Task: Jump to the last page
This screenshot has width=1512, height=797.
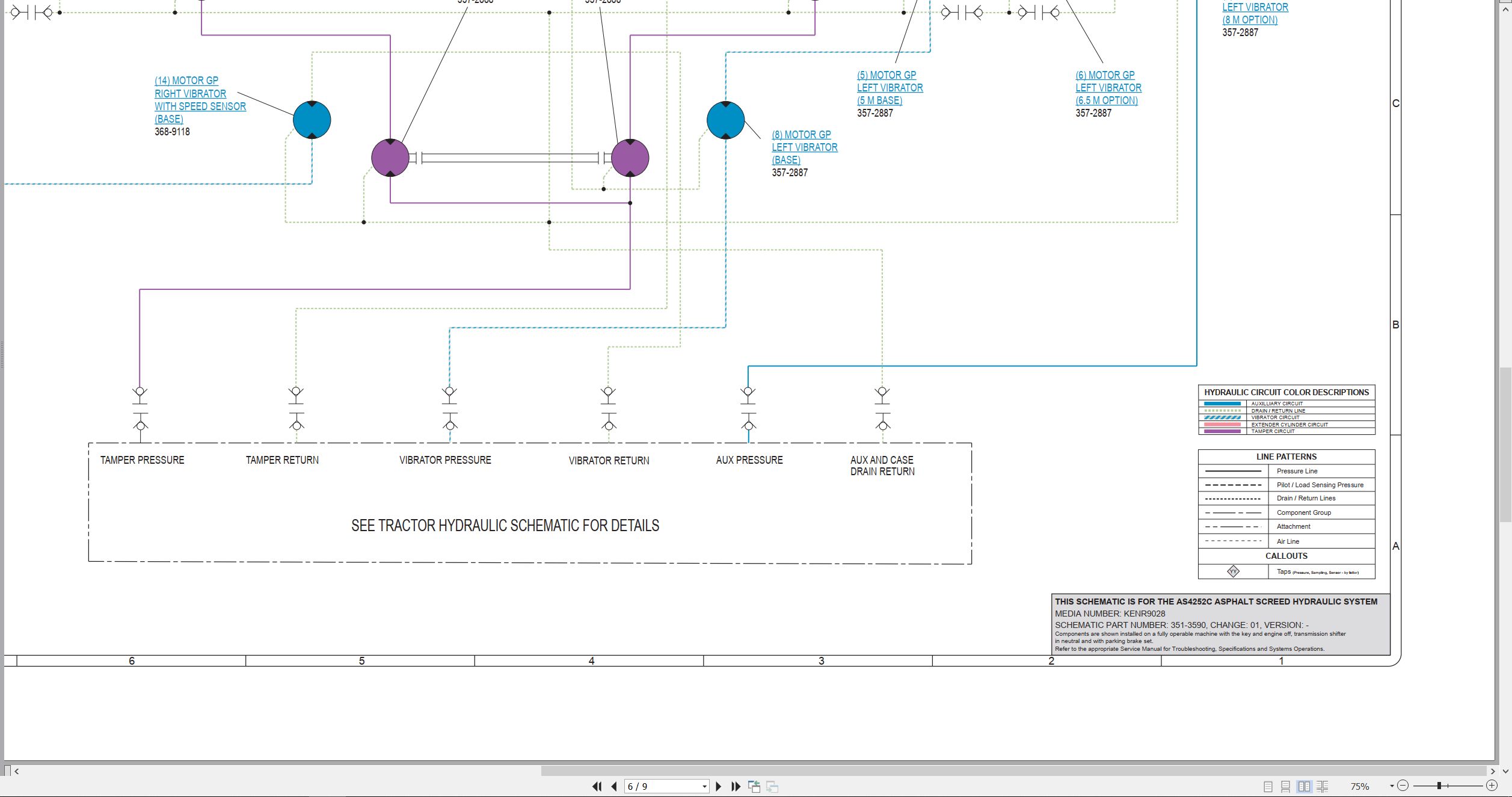Action: pyautogui.click(x=736, y=786)
